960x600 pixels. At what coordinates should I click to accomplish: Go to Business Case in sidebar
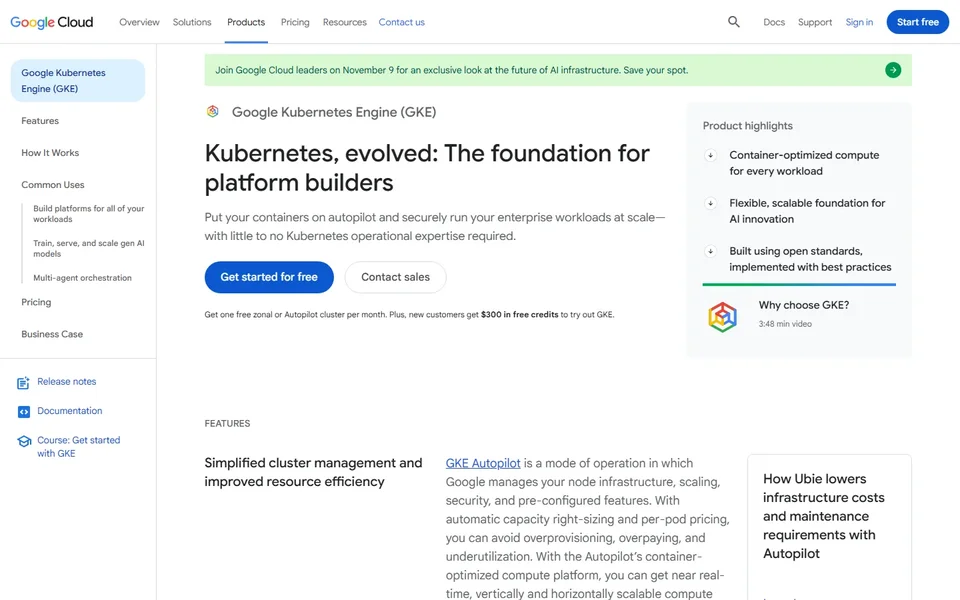coord(52,334)
